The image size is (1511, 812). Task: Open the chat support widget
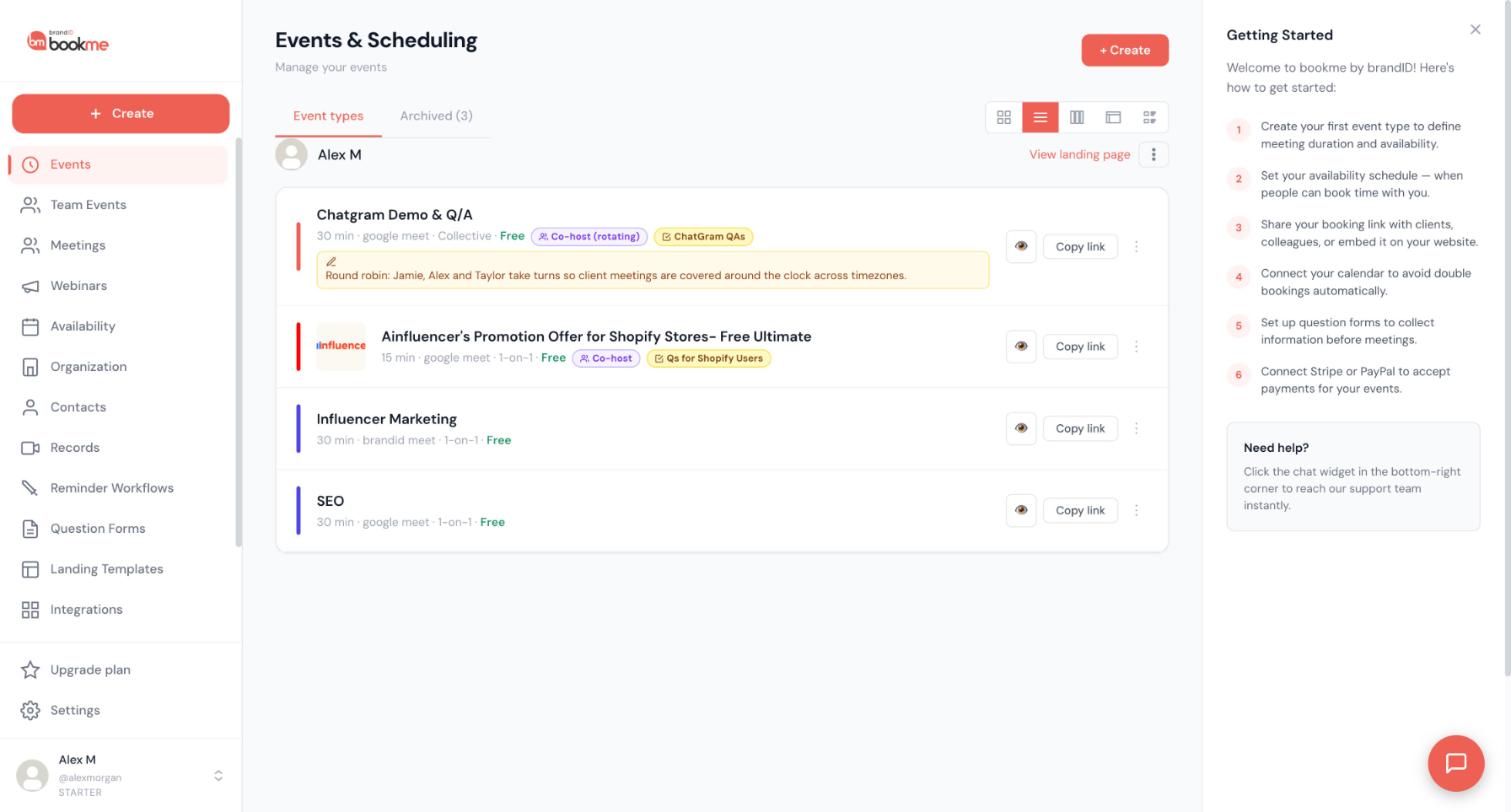click(x=1456, y=763)
